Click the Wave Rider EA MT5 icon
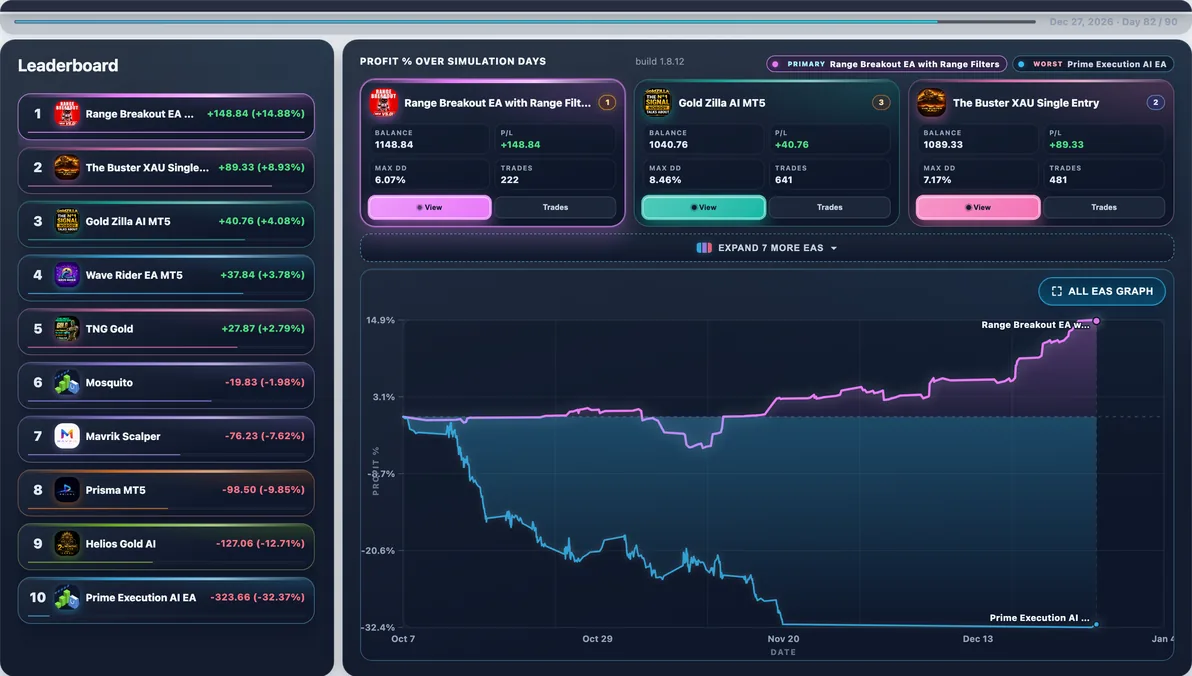 click(67, 275)
